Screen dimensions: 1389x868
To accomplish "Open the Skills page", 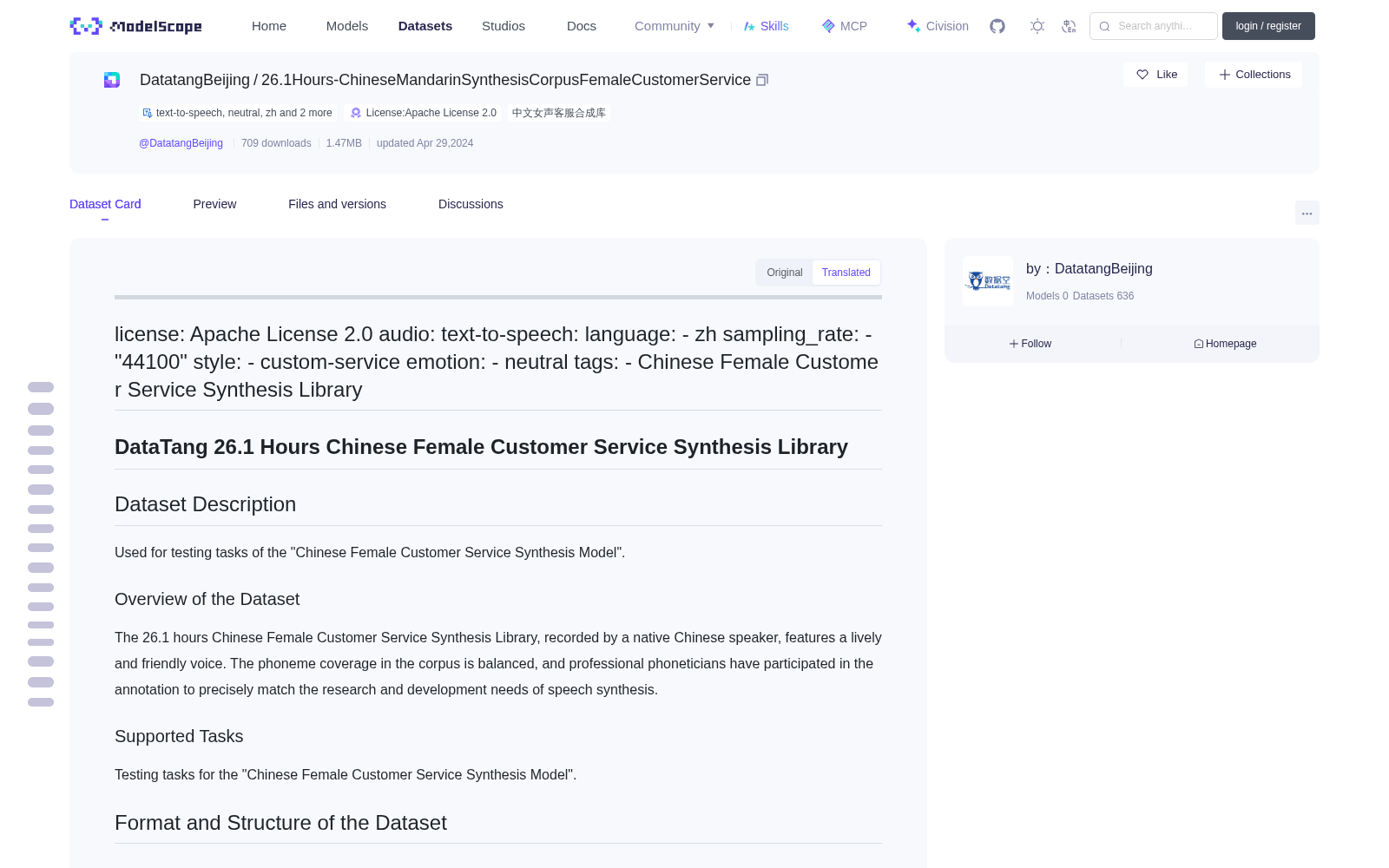I will point(766,26).
